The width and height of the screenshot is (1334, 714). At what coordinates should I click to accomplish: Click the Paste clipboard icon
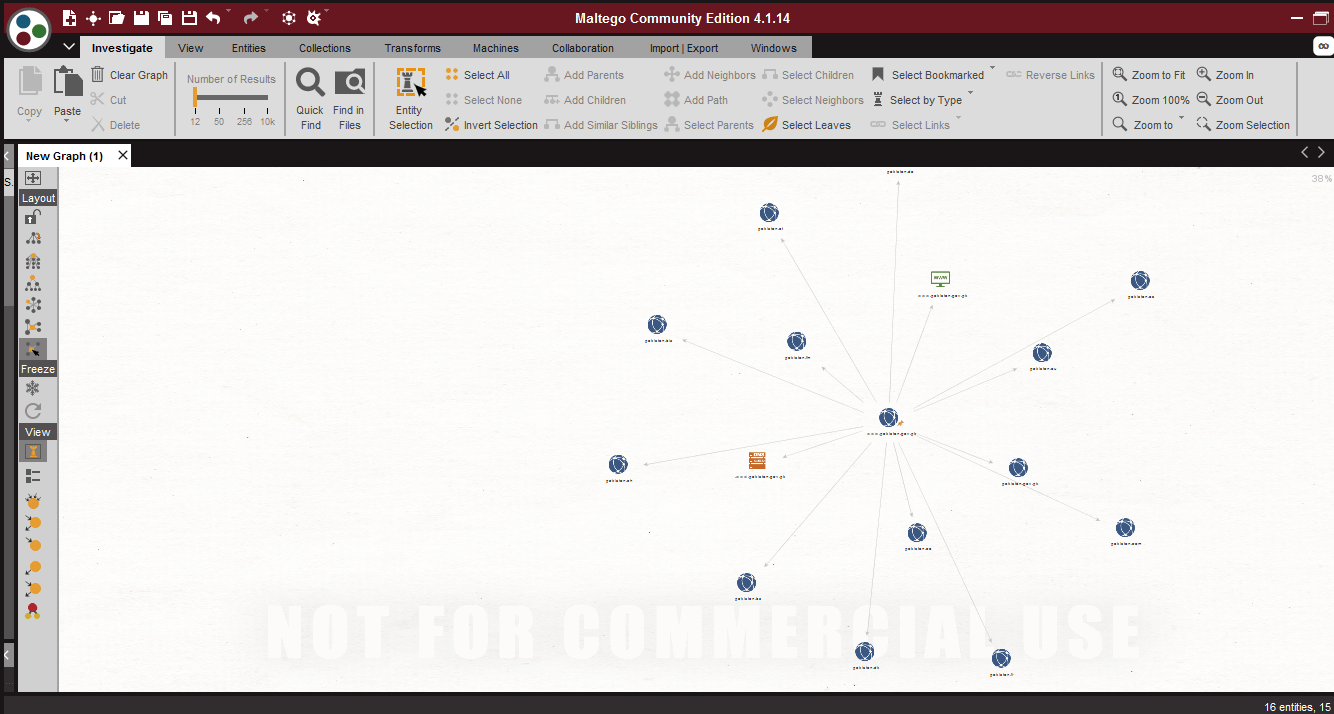click(67, 83)
